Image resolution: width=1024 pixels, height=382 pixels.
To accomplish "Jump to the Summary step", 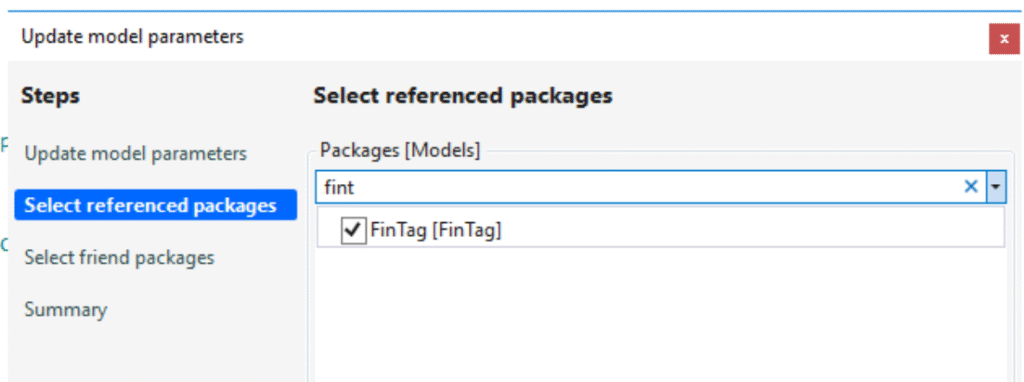I will point(66,310).
